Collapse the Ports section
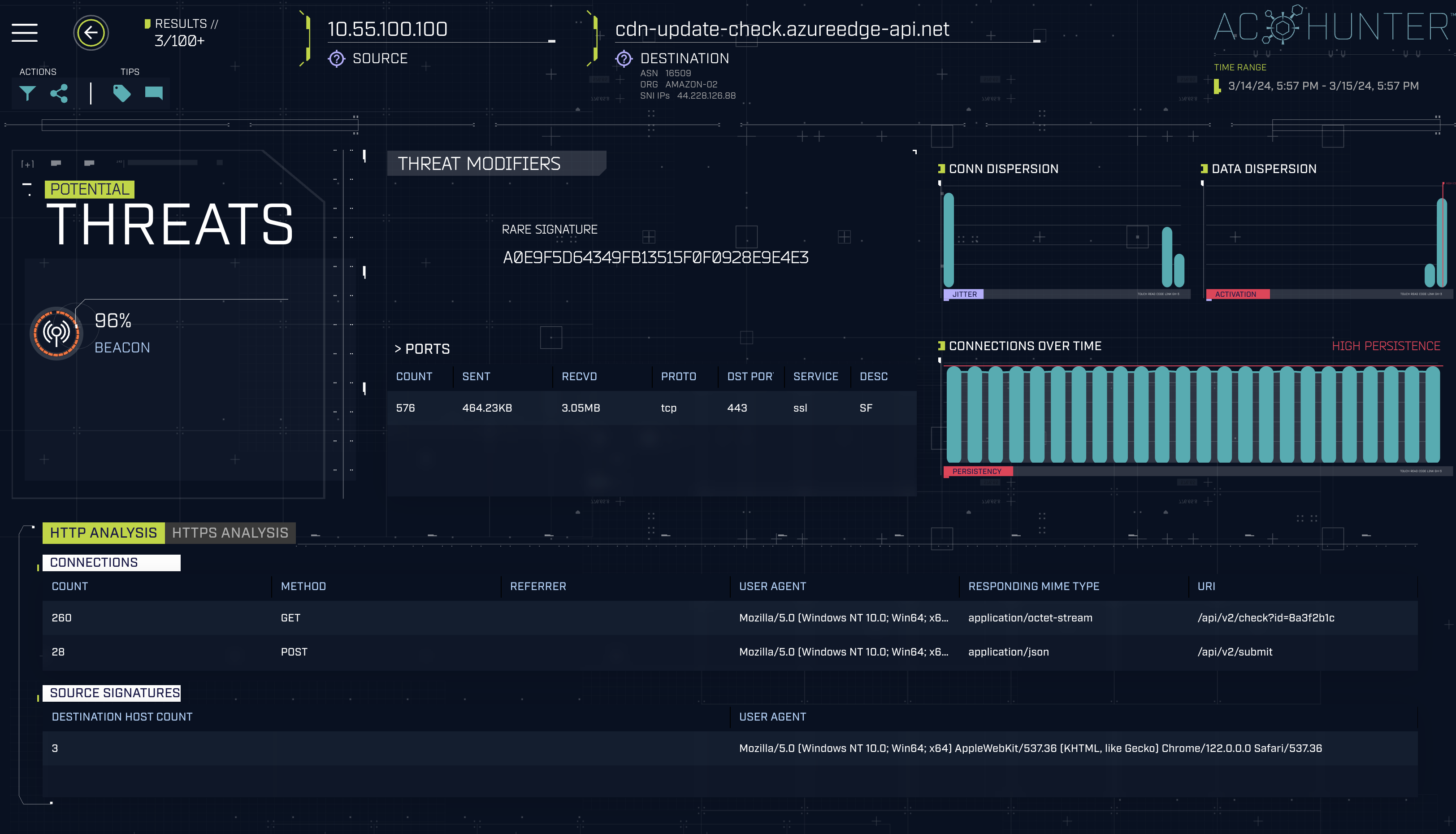 pyautogui.click(x=422, y=349)
